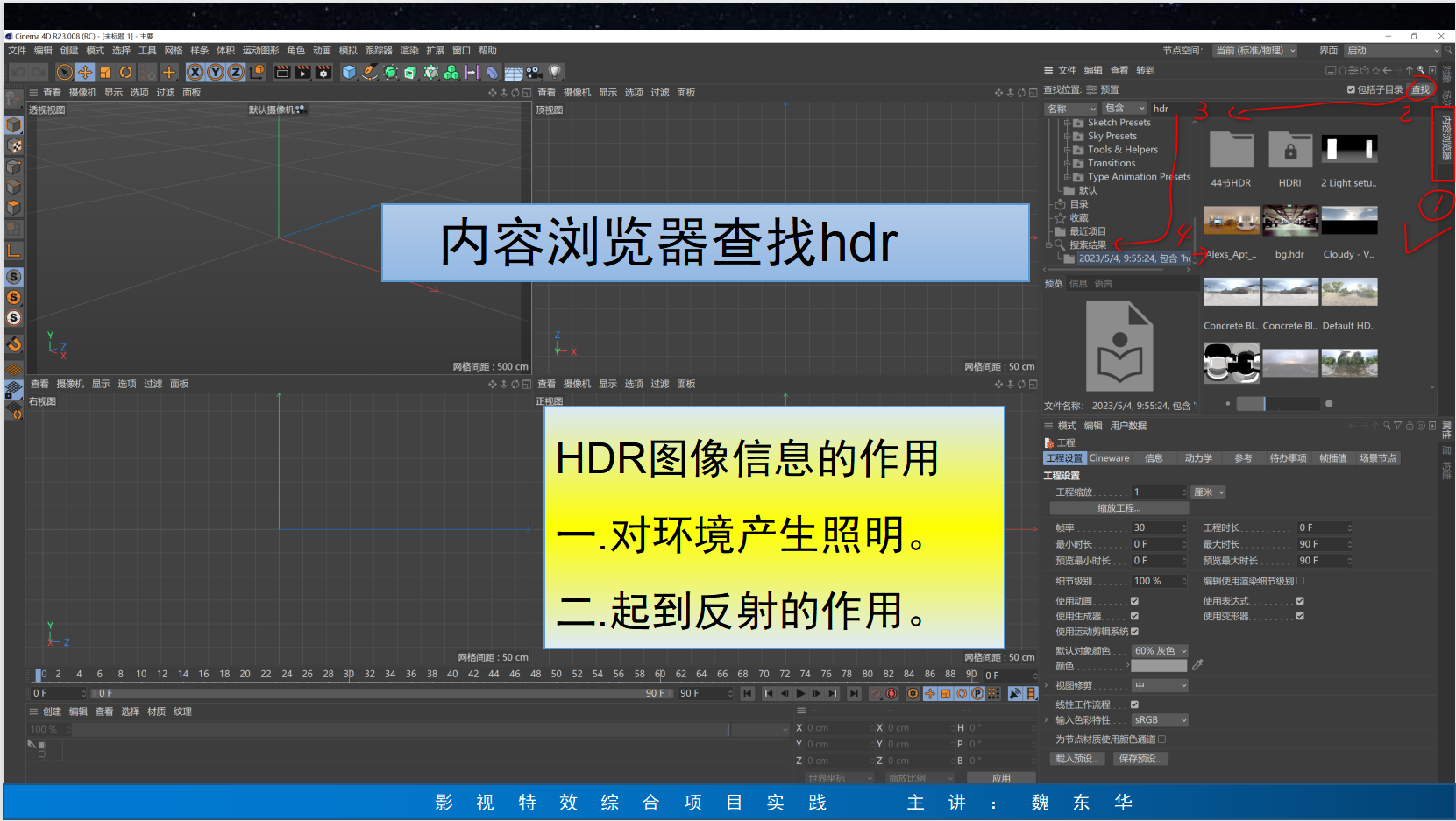The width and height of the screenshot is (1456, 821).
Task: Open the 帮助 menu
Action: click(x=487, y=51)
